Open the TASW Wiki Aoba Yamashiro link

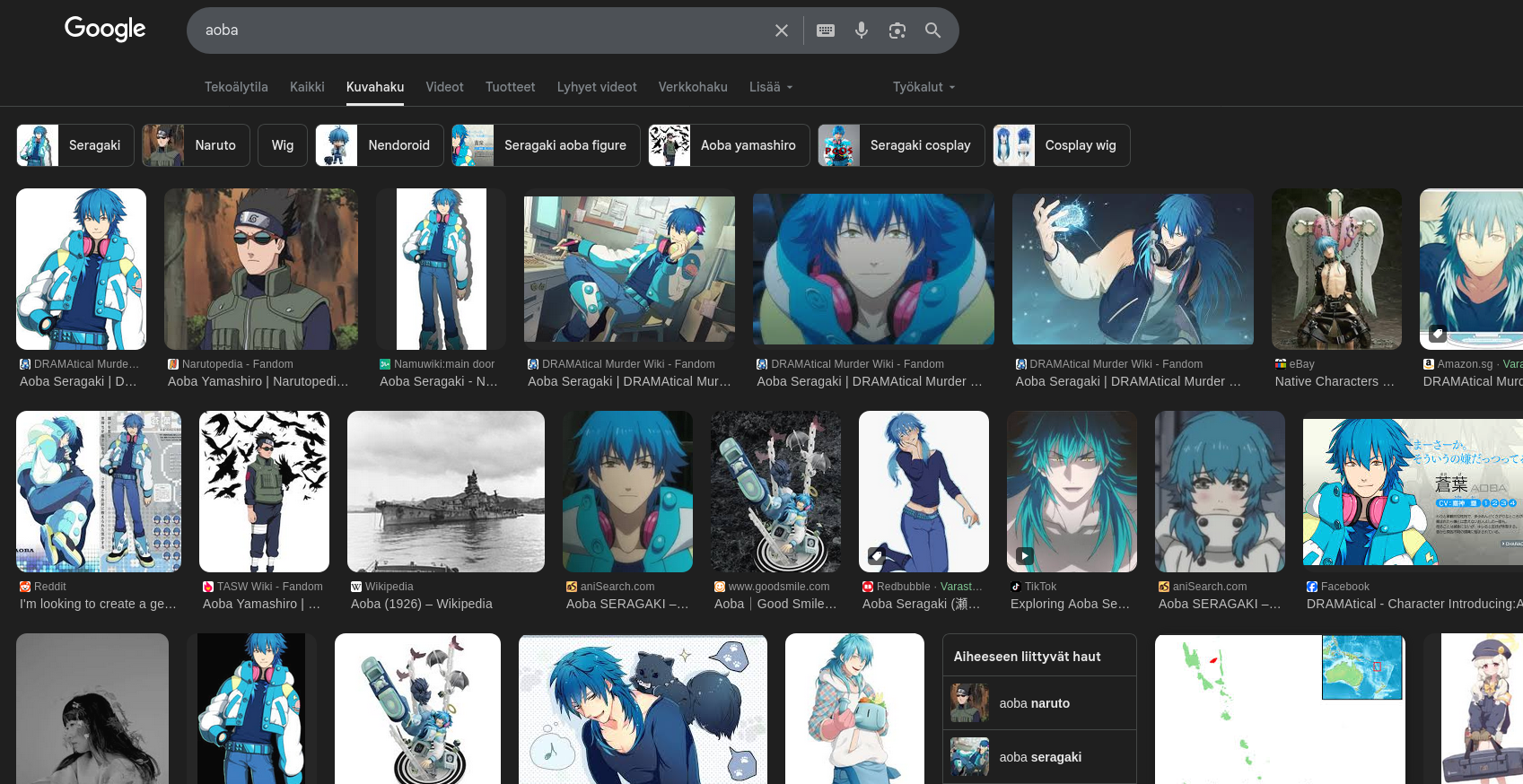(x=262, y=604)
